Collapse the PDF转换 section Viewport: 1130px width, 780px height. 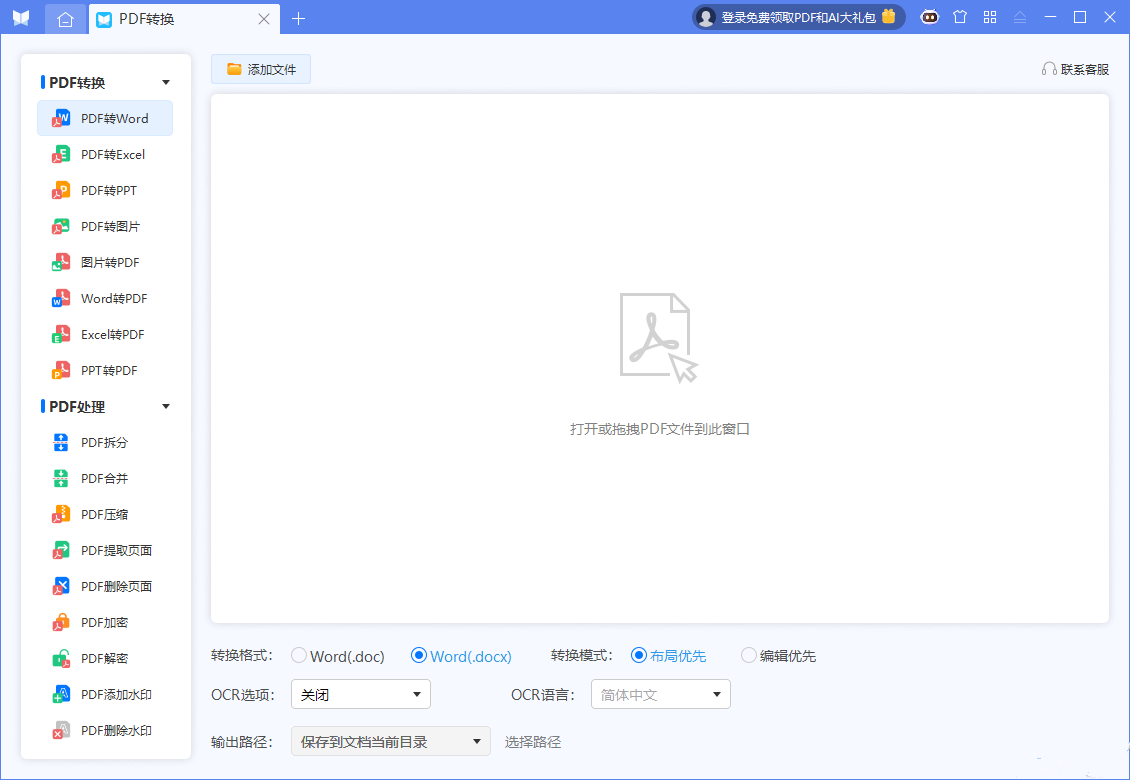click(166, 82)
